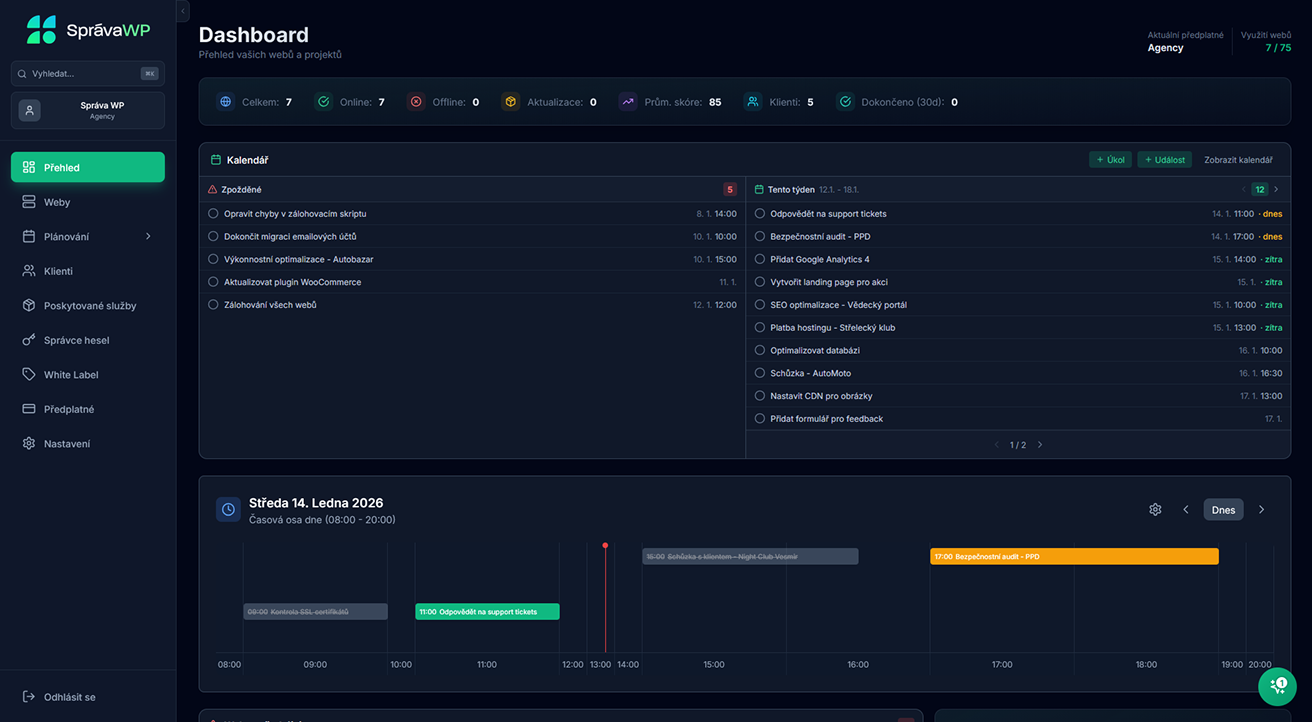Image resolution: width=1312 pixels, height=722 pixels.
Task: Open Správce hesel from sidebar
Action: pos(76,340)
